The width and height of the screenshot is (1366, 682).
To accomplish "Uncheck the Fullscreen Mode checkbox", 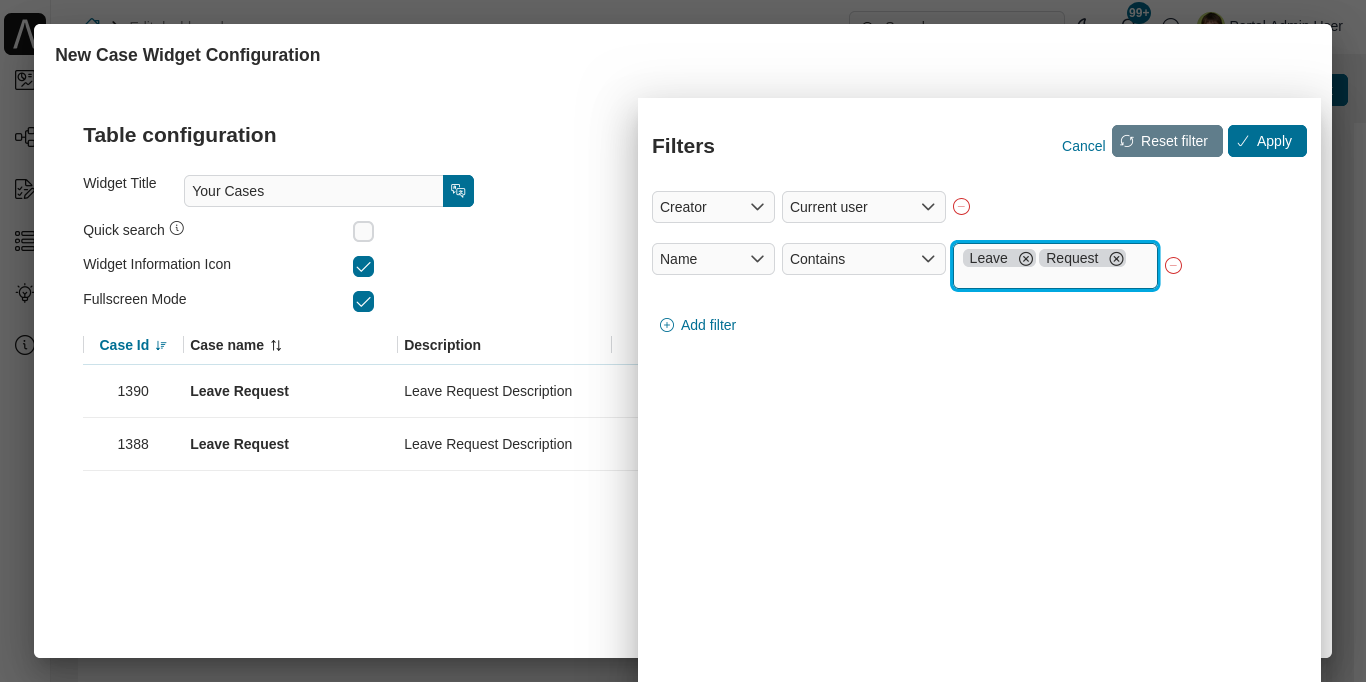I will pyautogui.click(x=363, y=301).
